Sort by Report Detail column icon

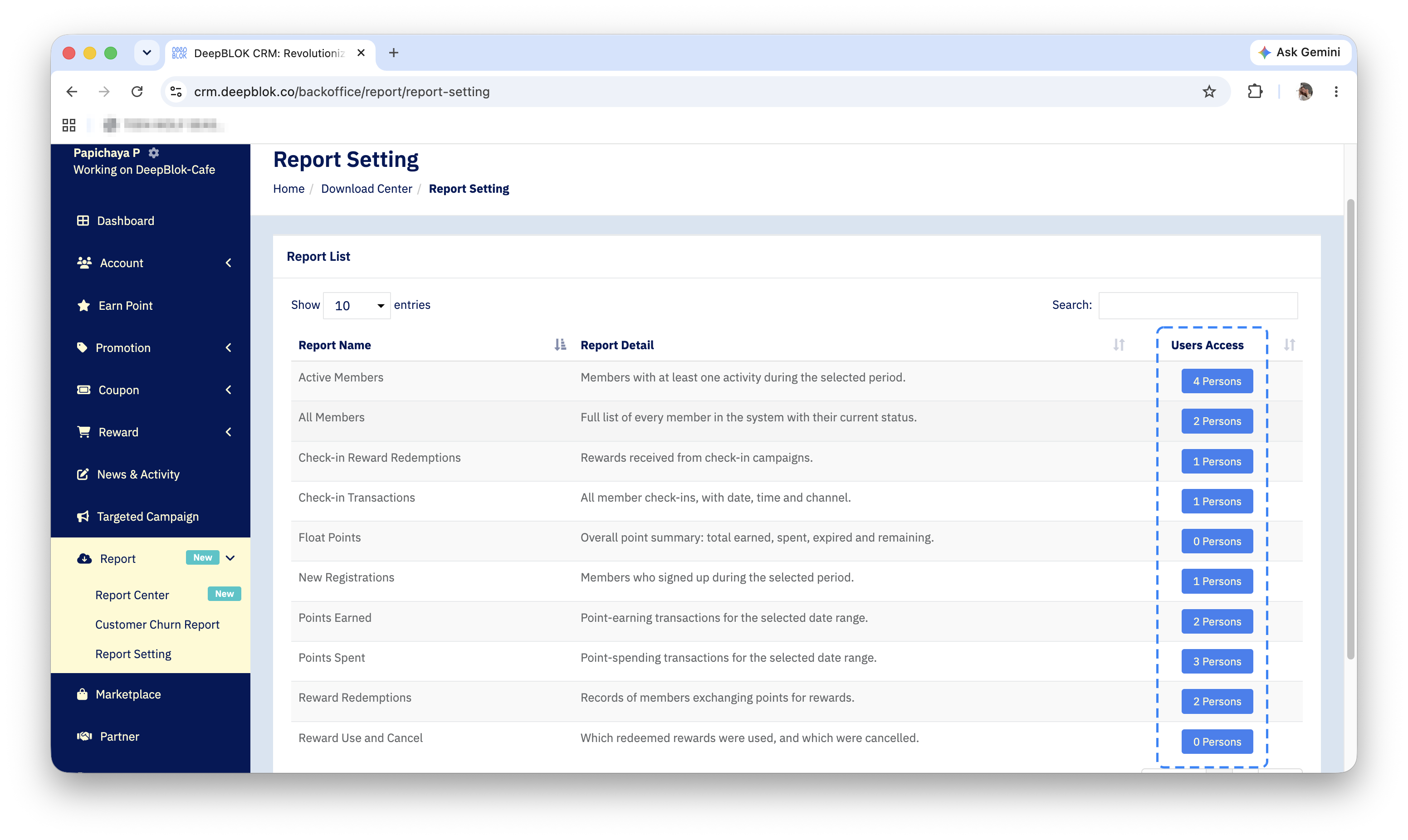pos(1118,345)
